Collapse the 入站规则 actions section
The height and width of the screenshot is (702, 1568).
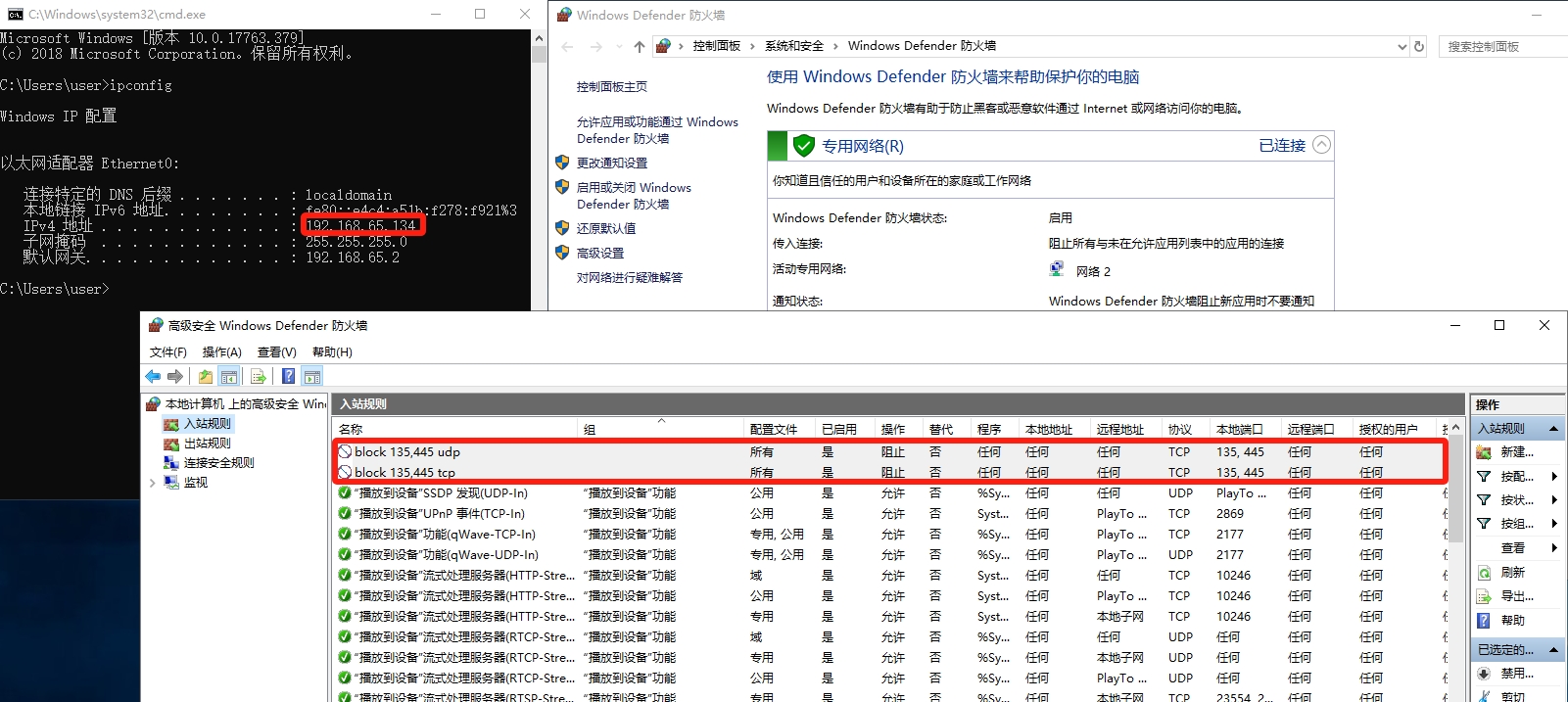click(x=1553, y=429)
